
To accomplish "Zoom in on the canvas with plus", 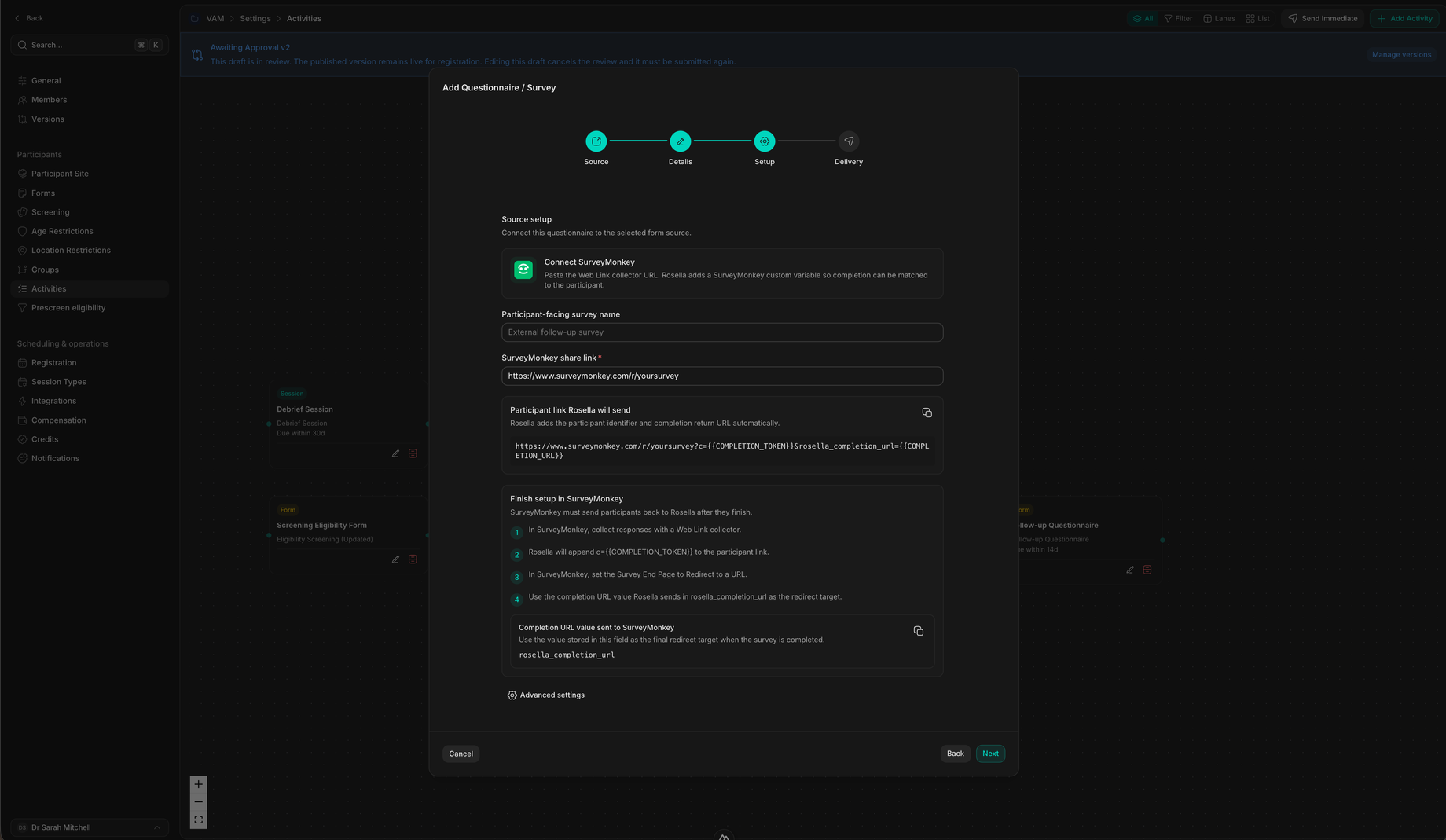I will coord(199,784).
